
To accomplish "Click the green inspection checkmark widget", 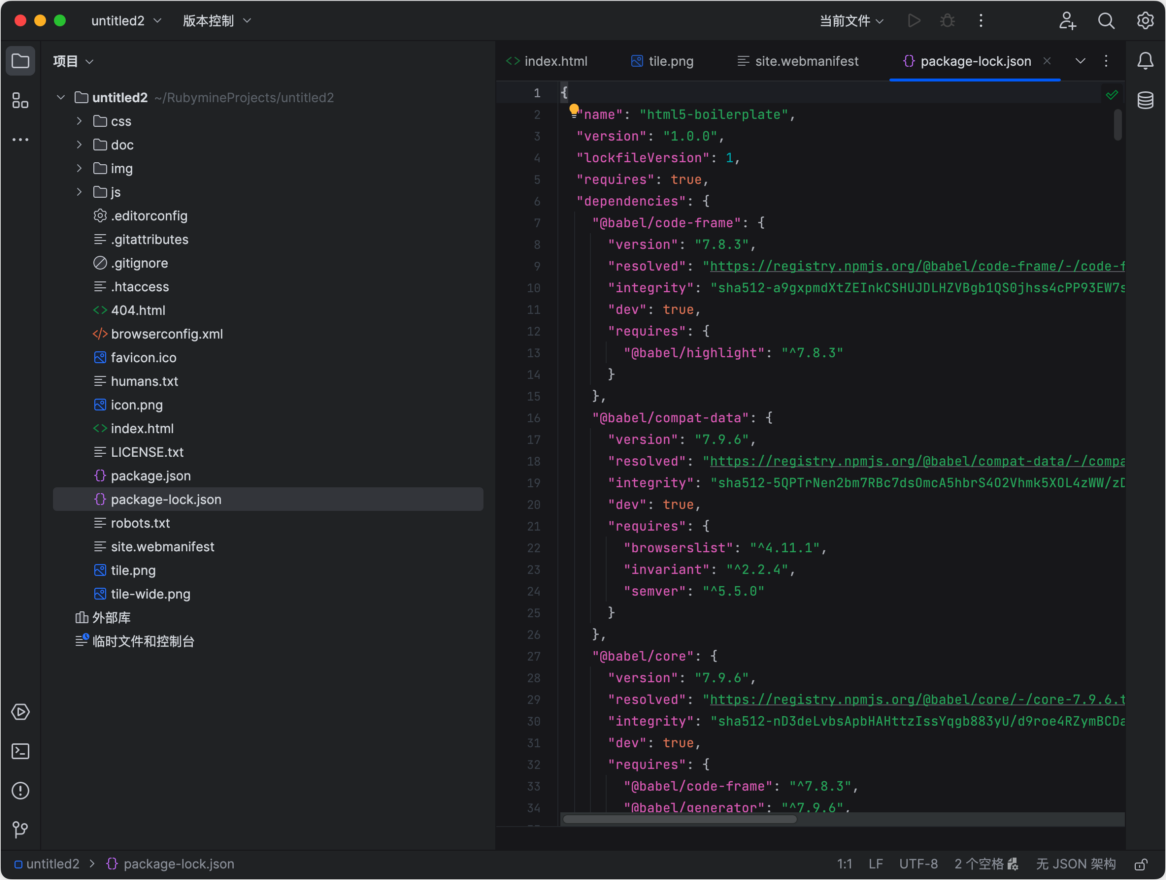I will [1112, 94].
